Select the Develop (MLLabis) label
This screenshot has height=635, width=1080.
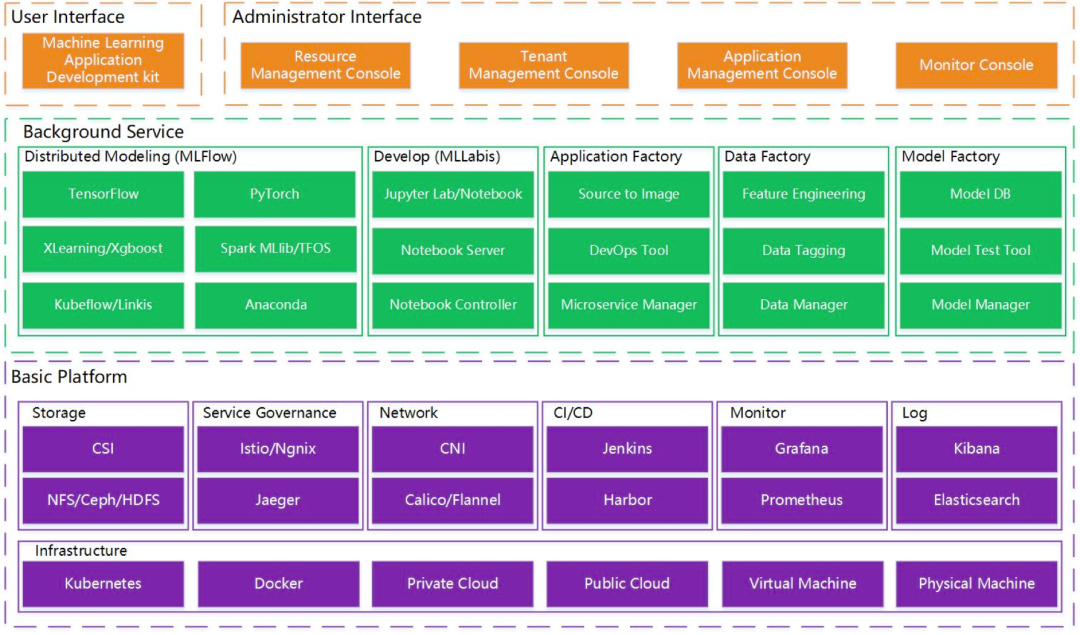pos(437,156)
